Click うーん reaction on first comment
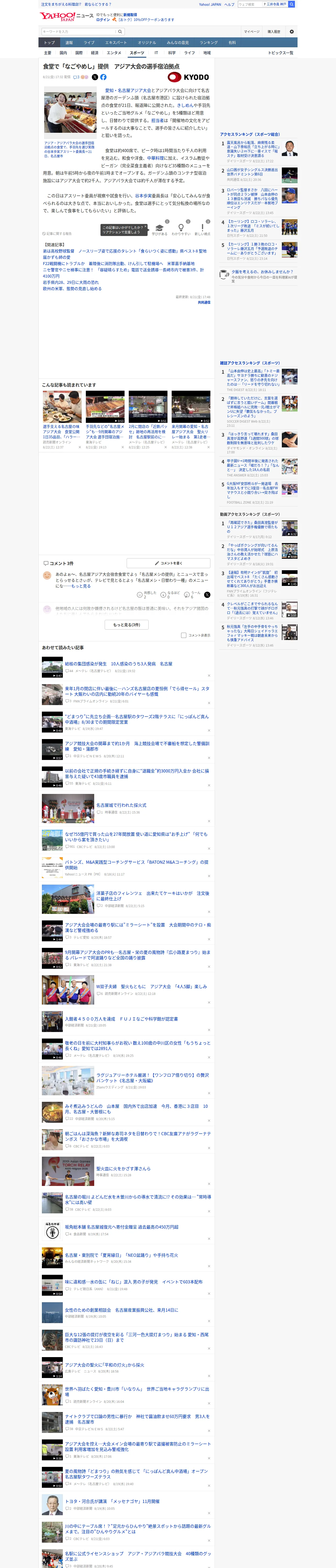 point(193,595)
